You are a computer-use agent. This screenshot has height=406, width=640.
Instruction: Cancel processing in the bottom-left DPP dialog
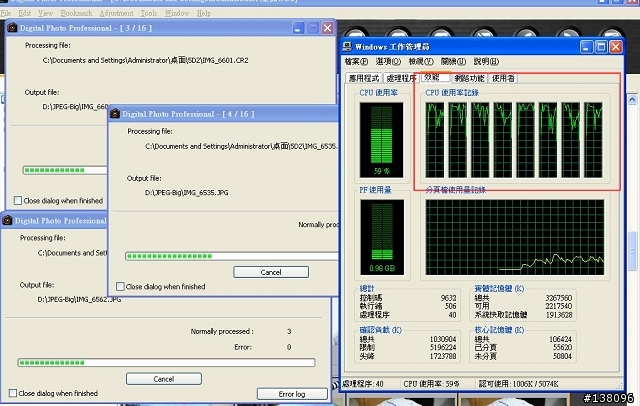pos(164,379)
